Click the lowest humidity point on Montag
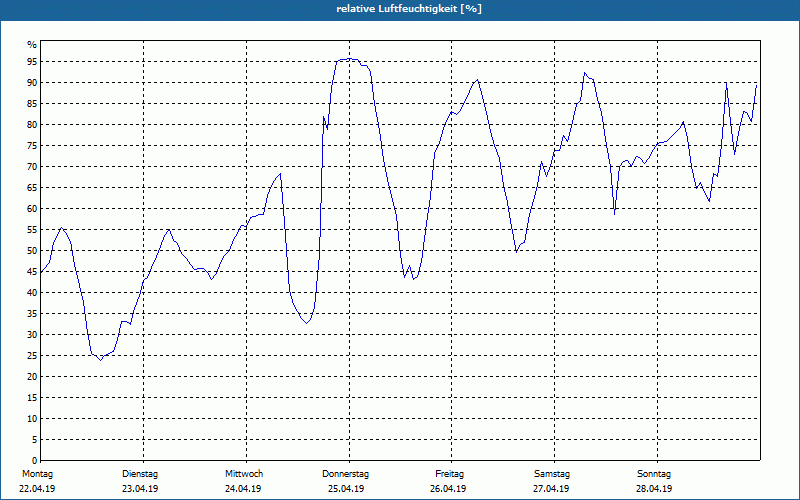Image resolution: width=800 pixels, height=500 pixels. [101, 360]
